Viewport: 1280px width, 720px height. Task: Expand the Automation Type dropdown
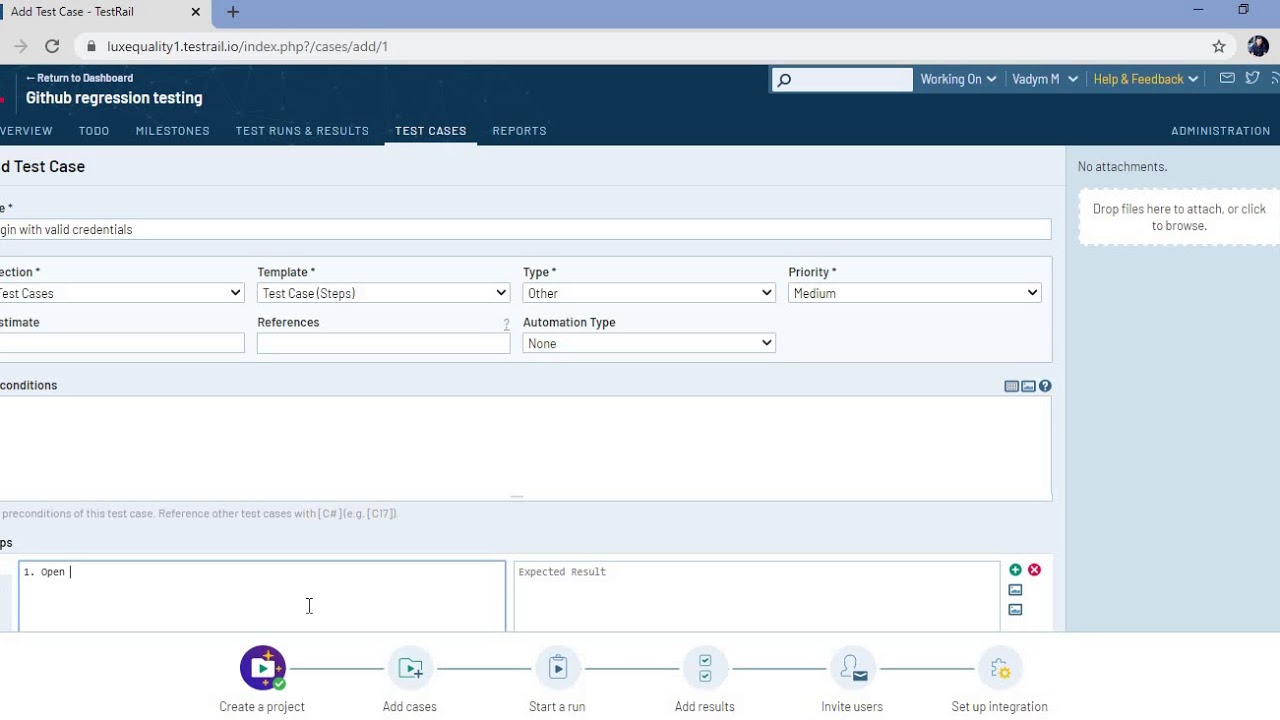coord(649,343)
